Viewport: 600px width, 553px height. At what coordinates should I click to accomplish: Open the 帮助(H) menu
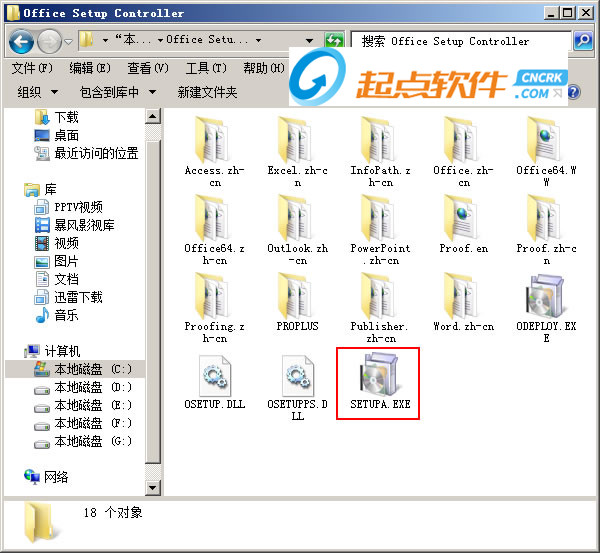tap(264, 69)
